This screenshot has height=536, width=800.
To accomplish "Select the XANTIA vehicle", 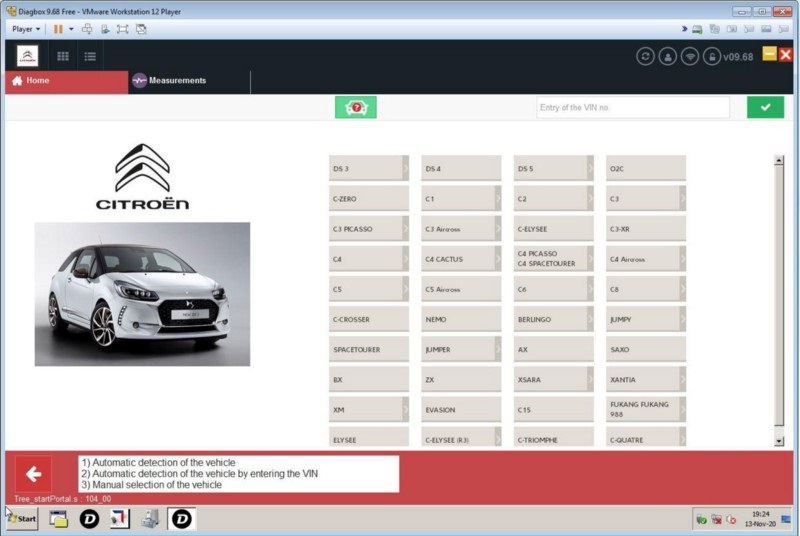I will click(x=645, y=379).
